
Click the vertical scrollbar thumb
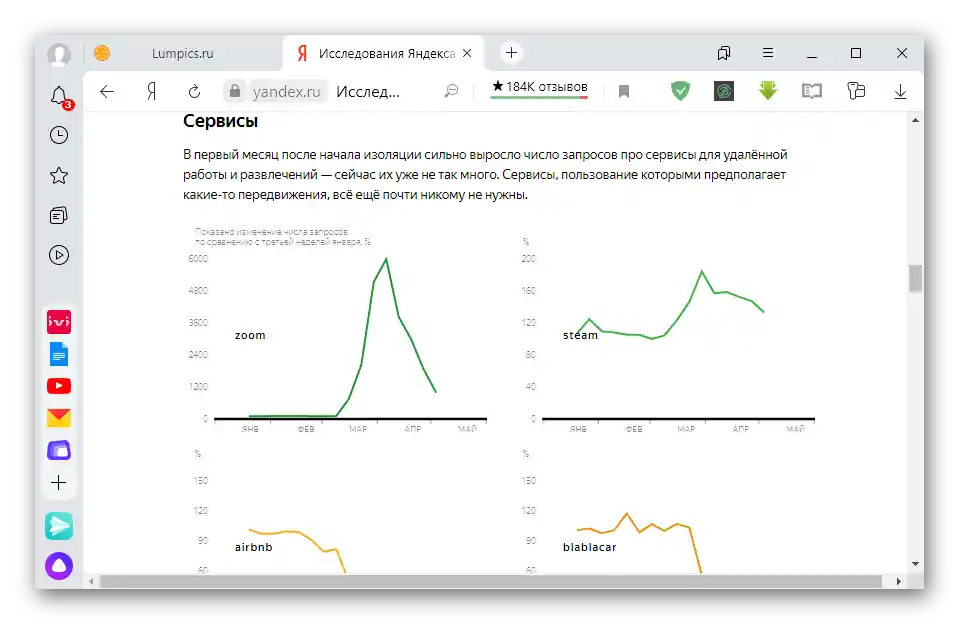click(915, 279)
